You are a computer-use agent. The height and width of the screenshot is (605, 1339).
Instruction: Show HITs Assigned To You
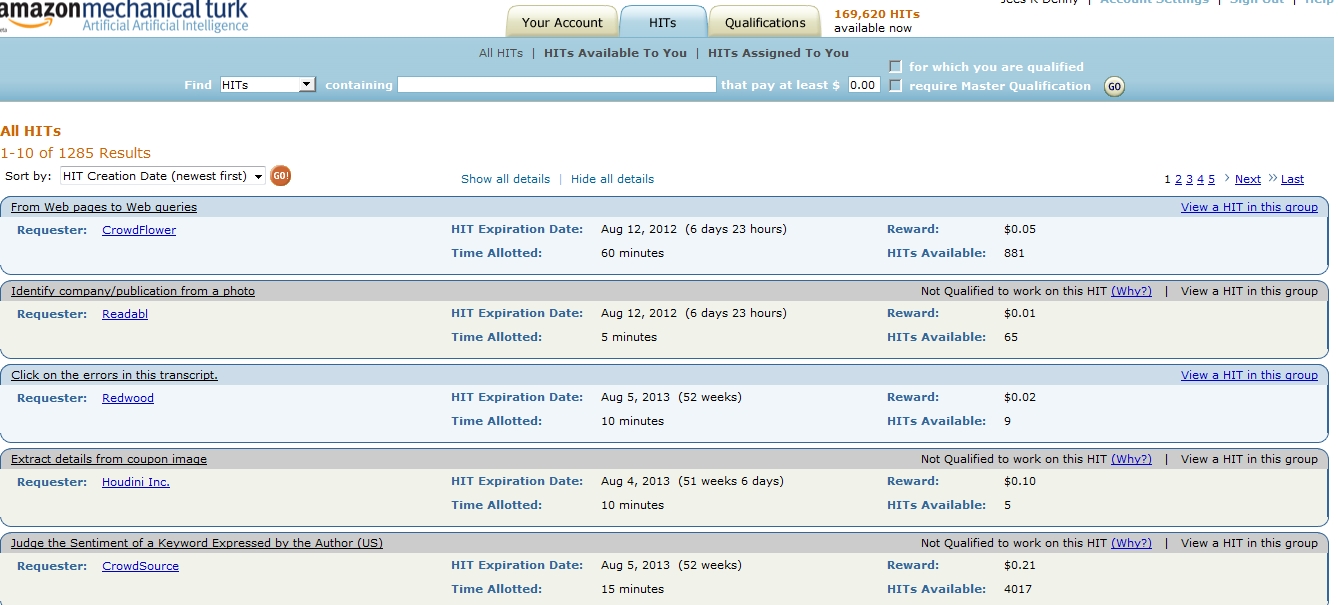pyautogui.click(x=778, y=53)
